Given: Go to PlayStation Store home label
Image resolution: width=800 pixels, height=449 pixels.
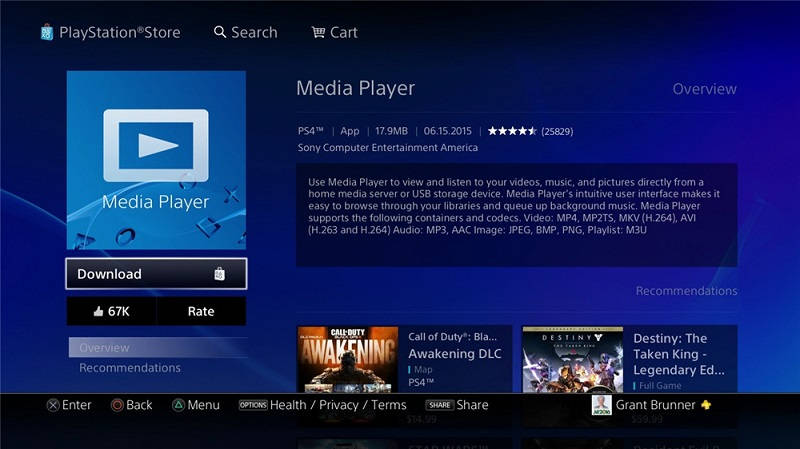Looking at the screenshot, I should pyautogui.click(x=119, y=32).
